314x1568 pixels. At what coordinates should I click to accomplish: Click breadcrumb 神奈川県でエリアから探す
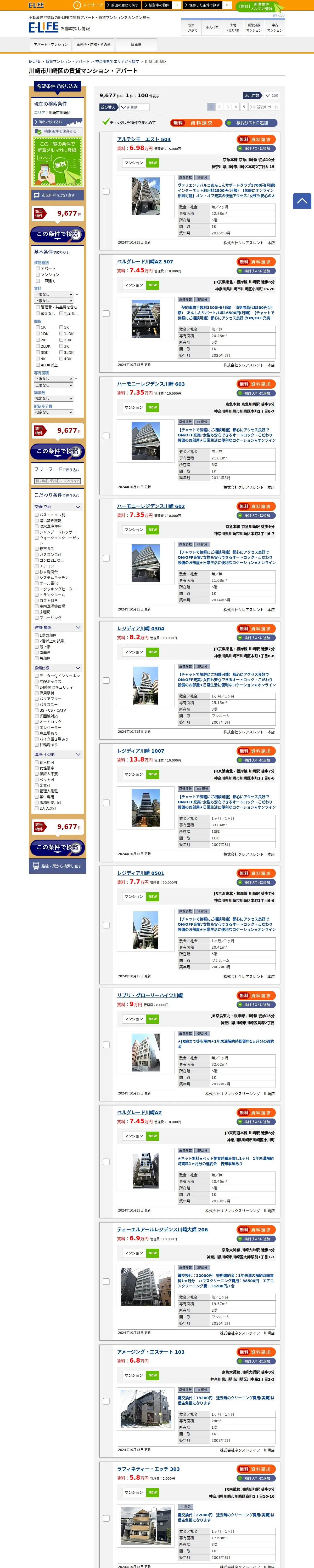click(x=116, y=61)
